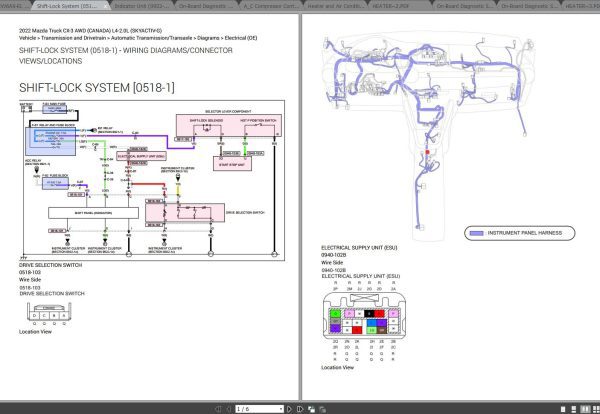Click the DRIVE SELECTION SWITCH connector drawing
Screen dimensions: 600x414
coord(49,314)
